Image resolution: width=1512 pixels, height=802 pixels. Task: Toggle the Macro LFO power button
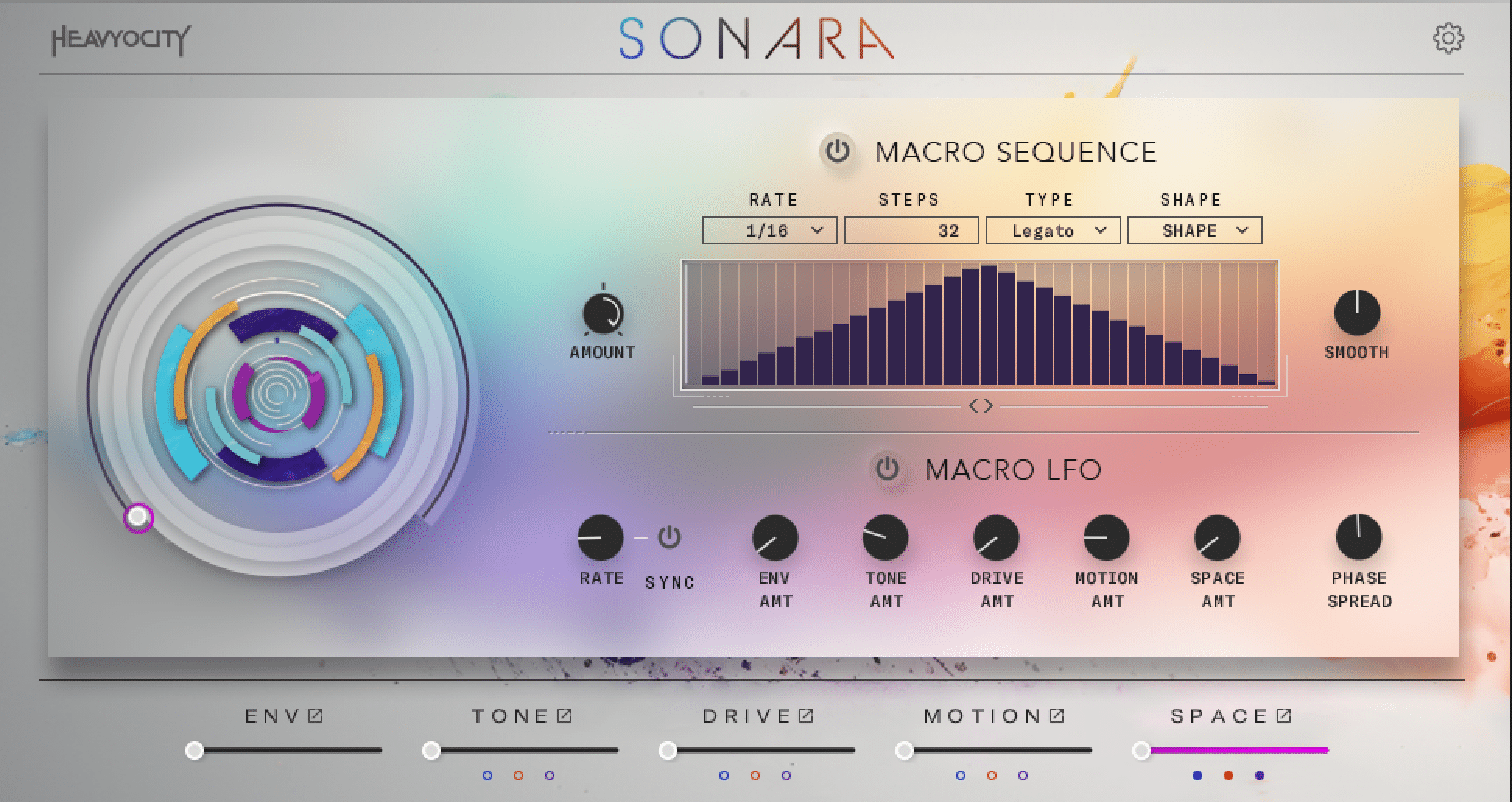pyautogui.click(x=888, y=469)
